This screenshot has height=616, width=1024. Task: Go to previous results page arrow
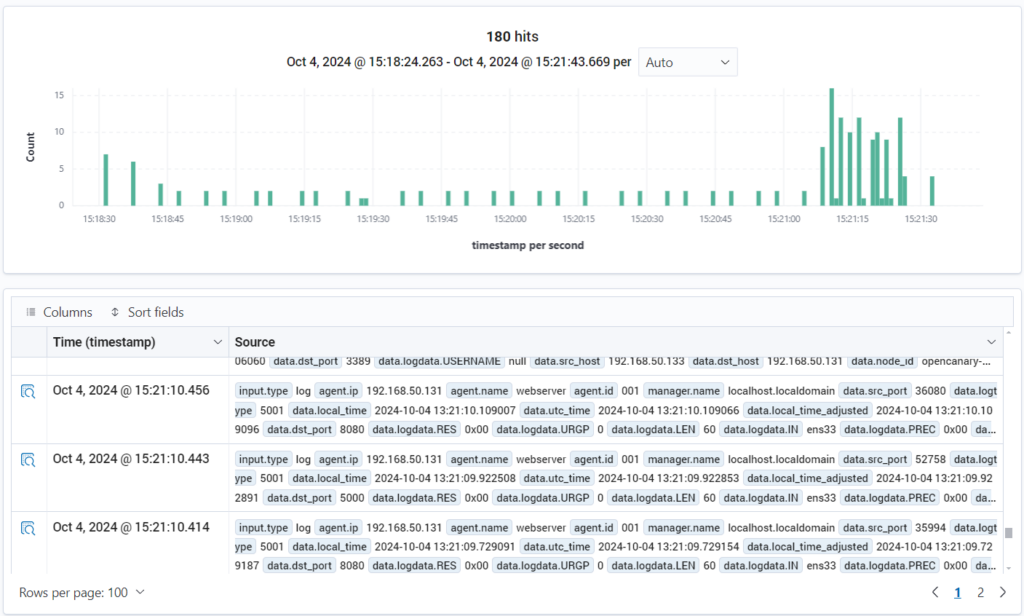(x=935, y=592)
